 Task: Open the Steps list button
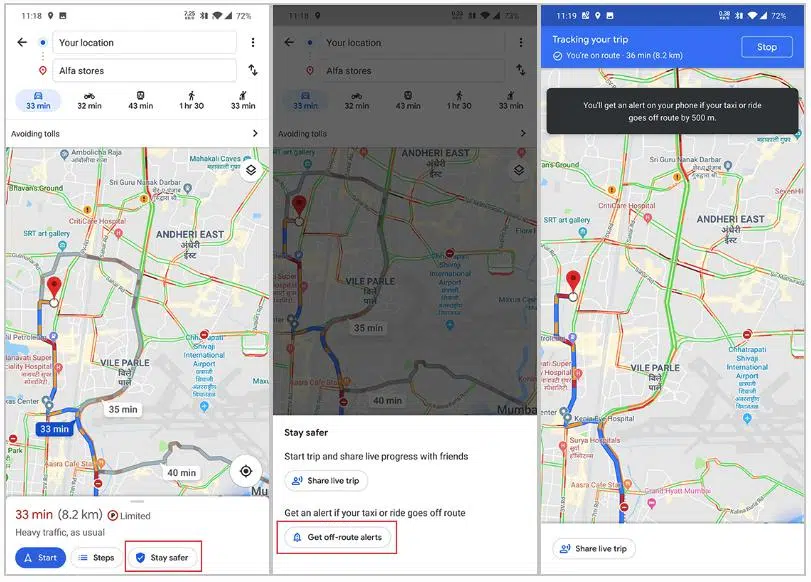click(96, 557)
